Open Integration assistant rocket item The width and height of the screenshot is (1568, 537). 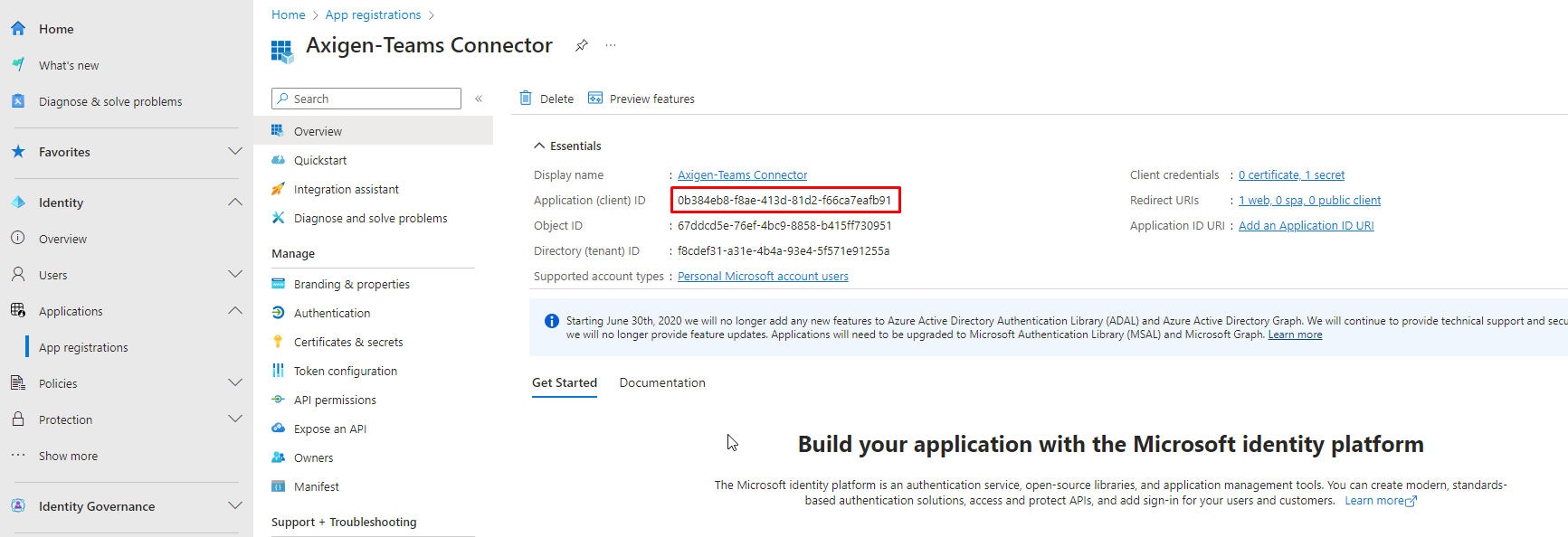[346, 189]
